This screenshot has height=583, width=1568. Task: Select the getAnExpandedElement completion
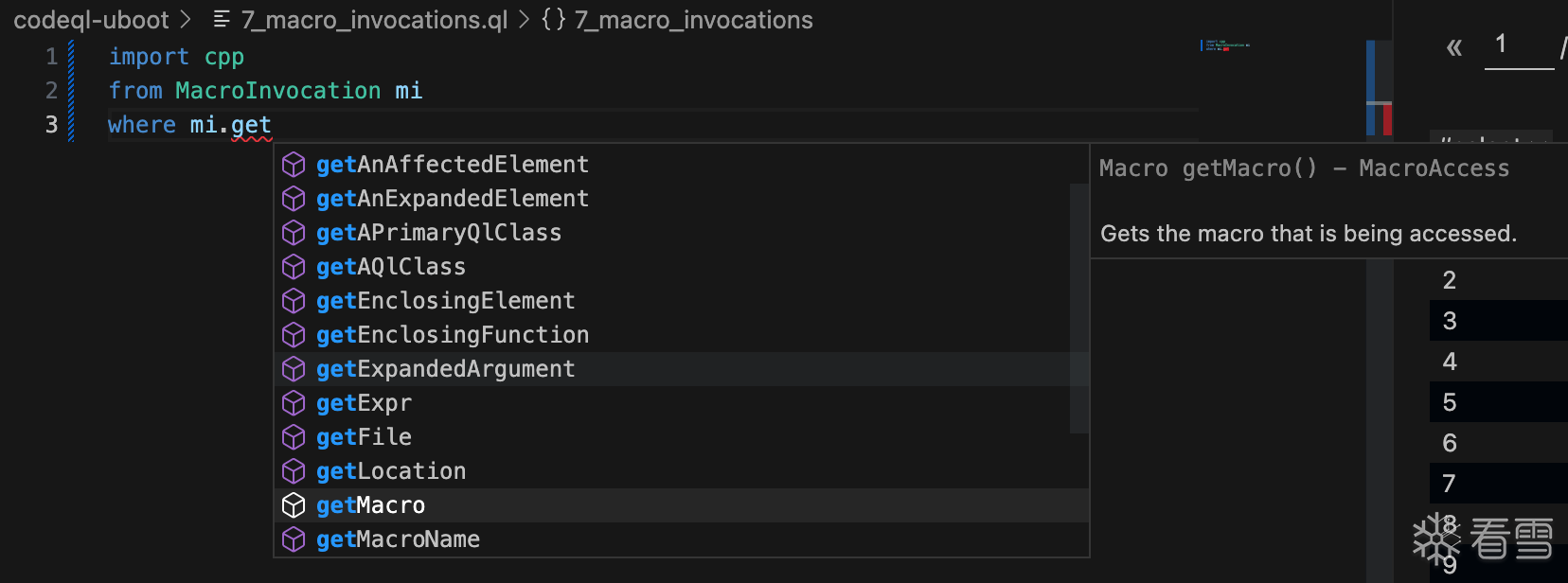pyautogui.click(x=452, y=199)
